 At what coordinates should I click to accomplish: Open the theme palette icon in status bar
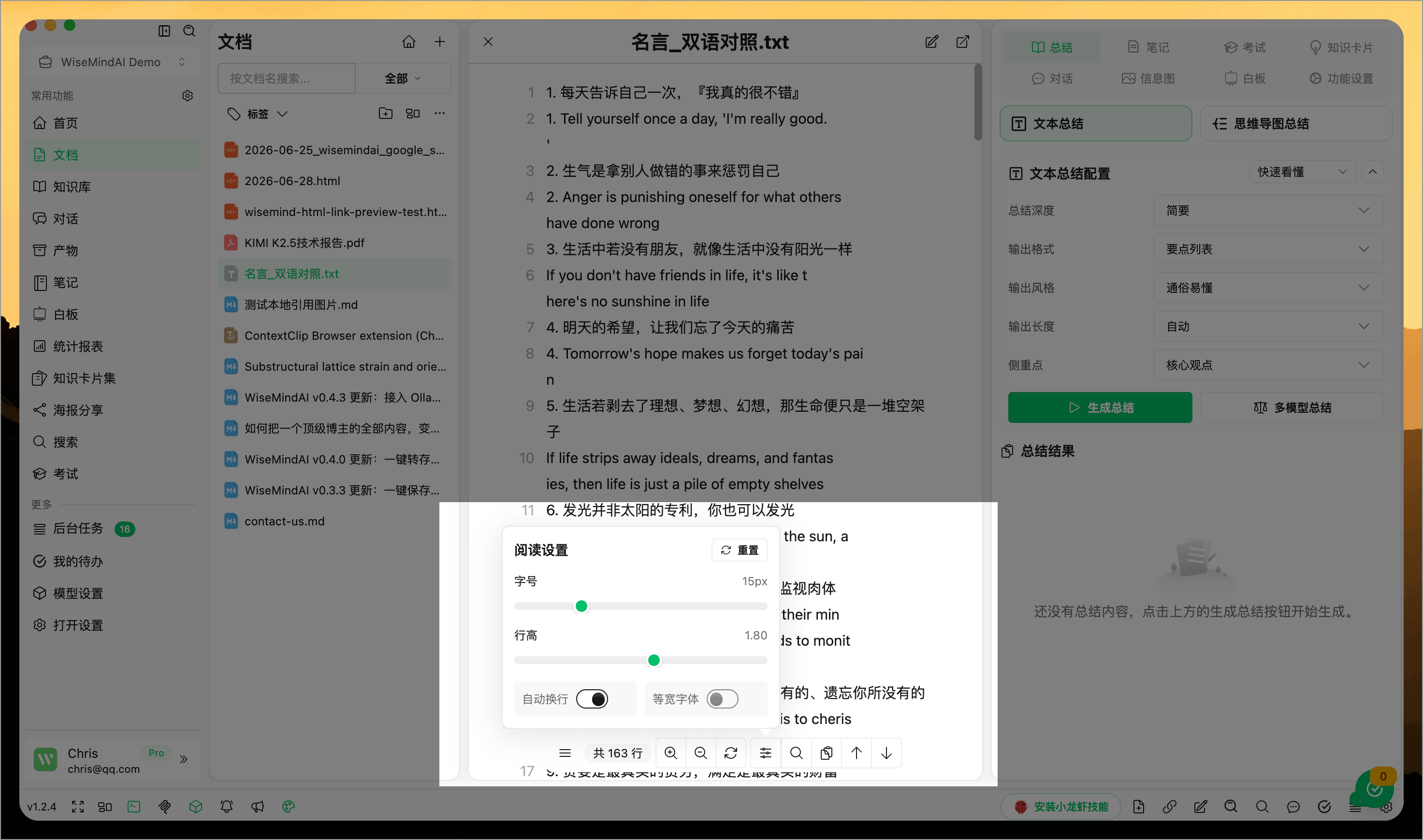click(x=289, y=807)
